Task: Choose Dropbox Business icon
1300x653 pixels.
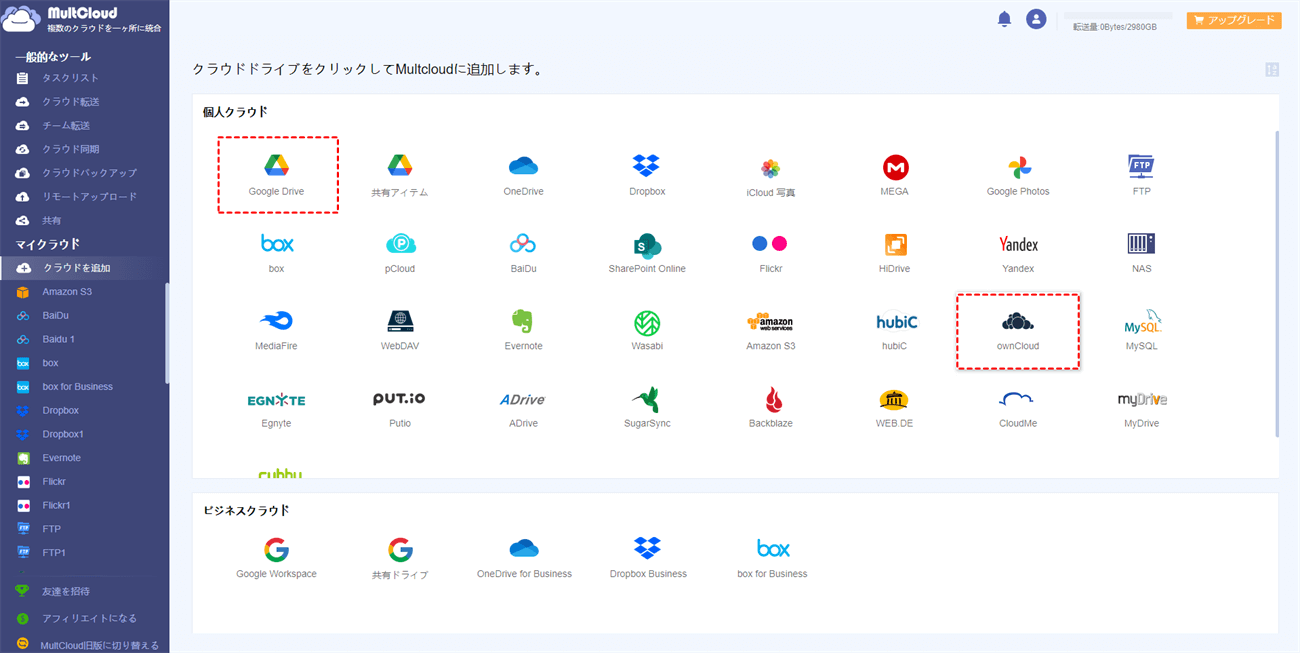Action: click(x=648, y=558)
